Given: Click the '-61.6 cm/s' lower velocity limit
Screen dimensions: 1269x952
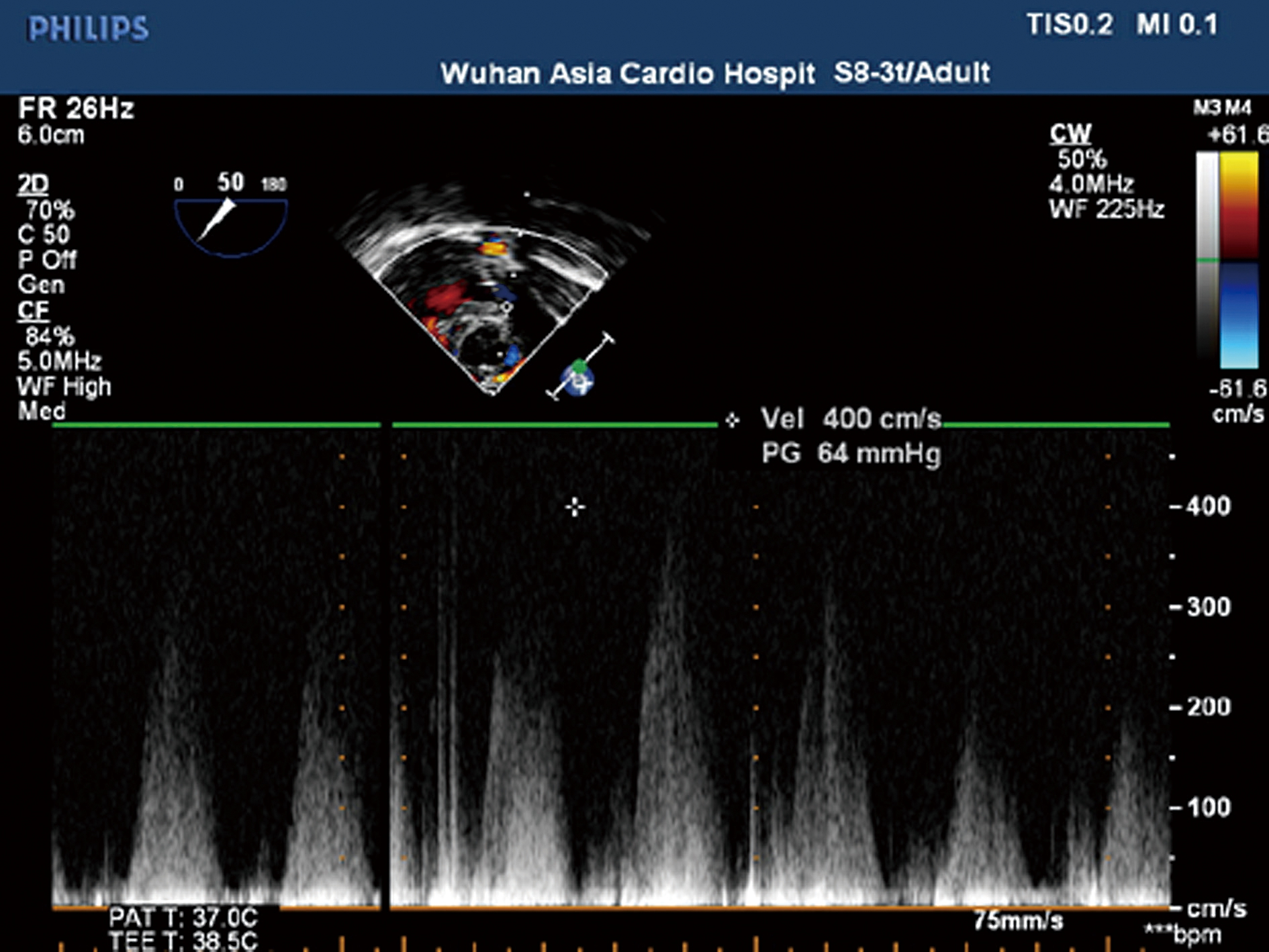Looking at the screenshot, I should [1237, 401].
